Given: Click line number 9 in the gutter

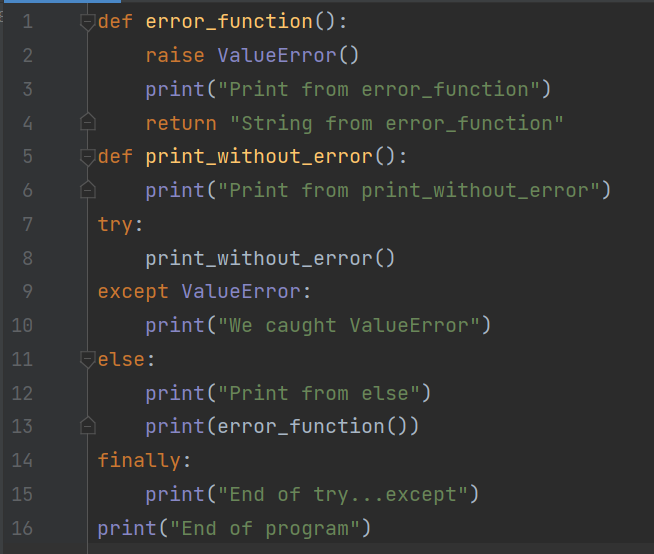Looking at the screenshot, I should 26,292.
